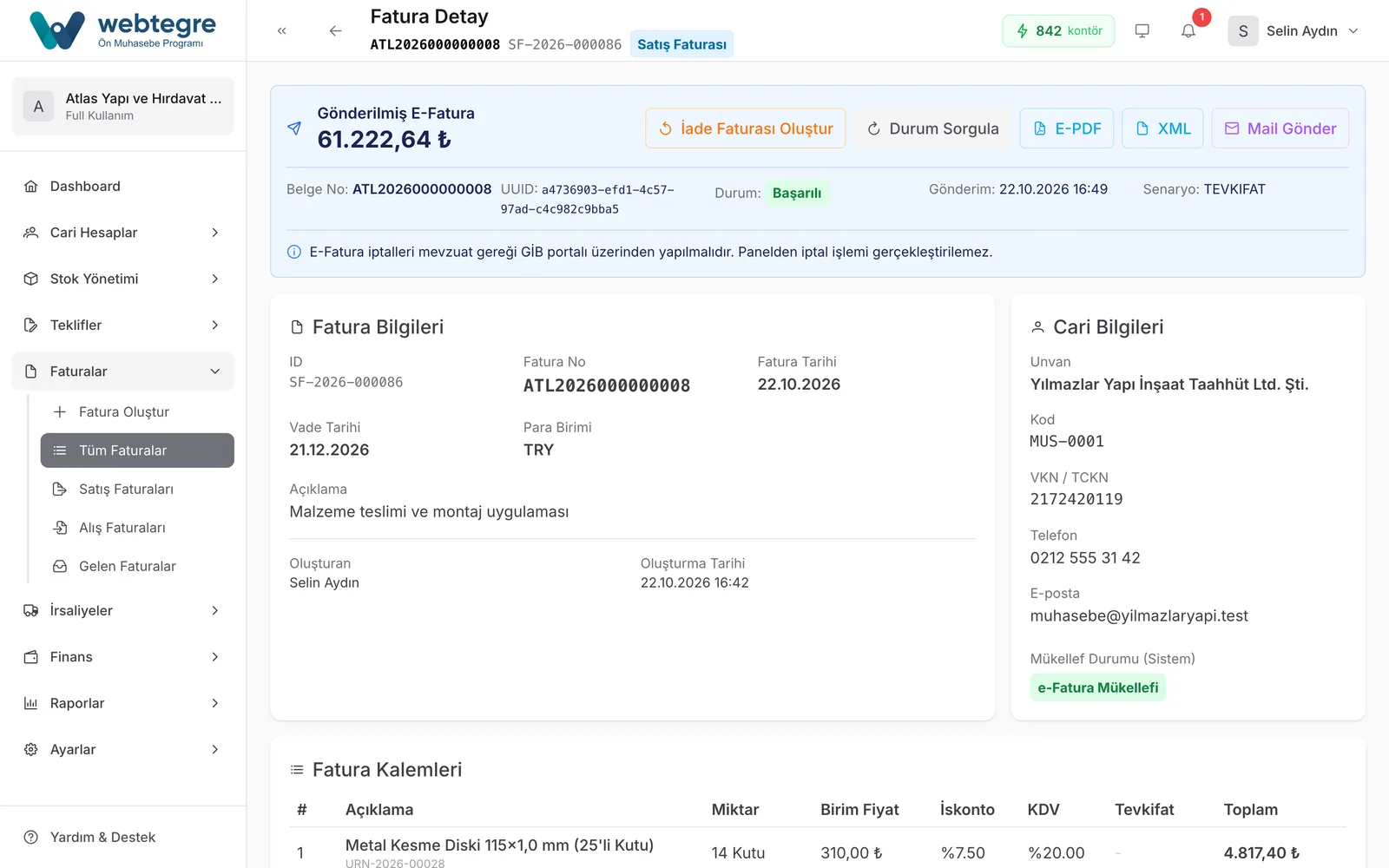The height and width of the screenshot is (868, 1389).
Task: Click the UUID value text
Action: click(x=588, y=199)
